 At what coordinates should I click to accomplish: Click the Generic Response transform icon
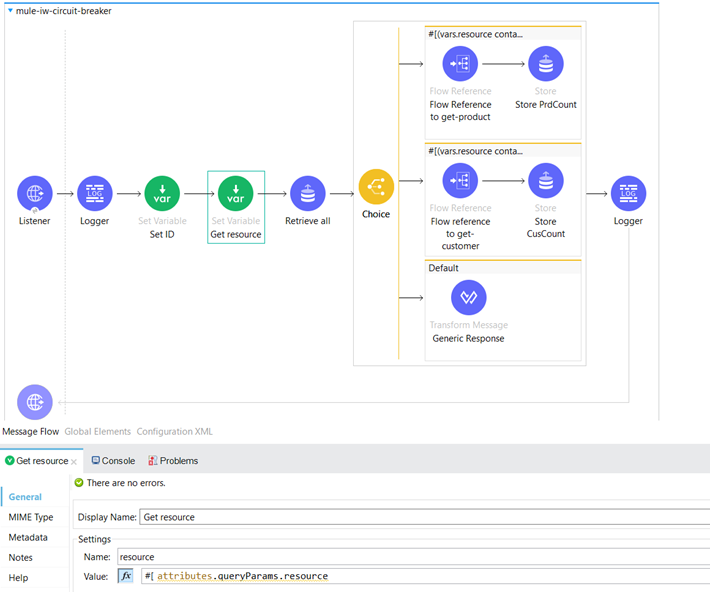(x=469, y=298)
